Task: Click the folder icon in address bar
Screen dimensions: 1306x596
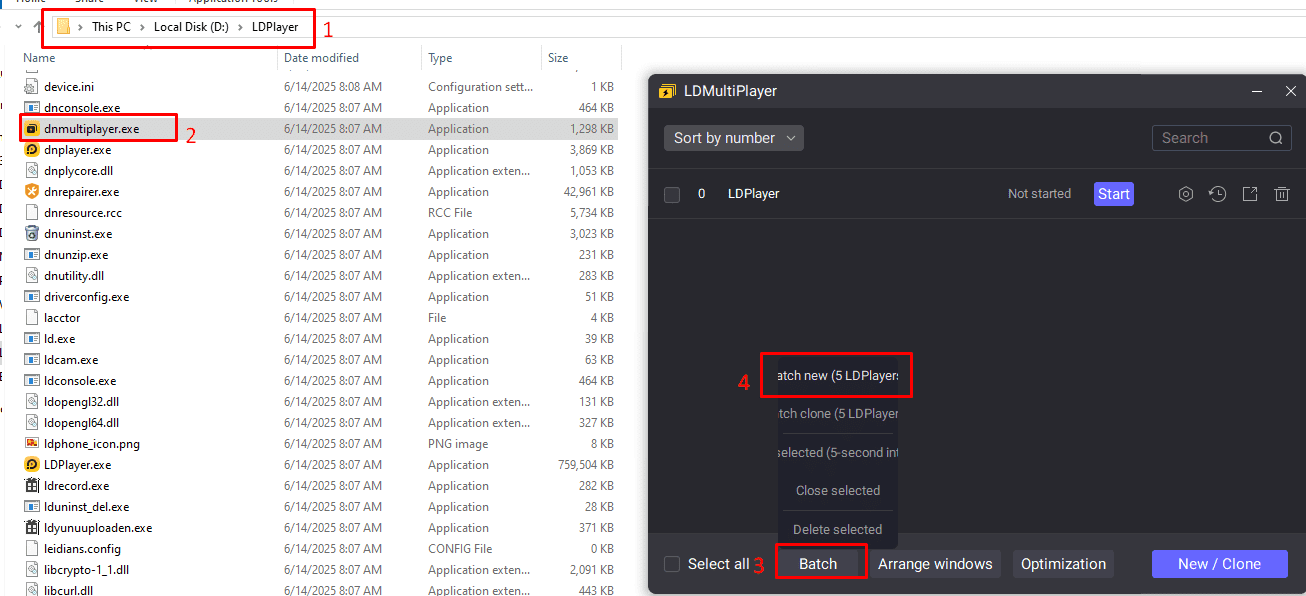Action: pyautogui.click(x=63, y=27)
